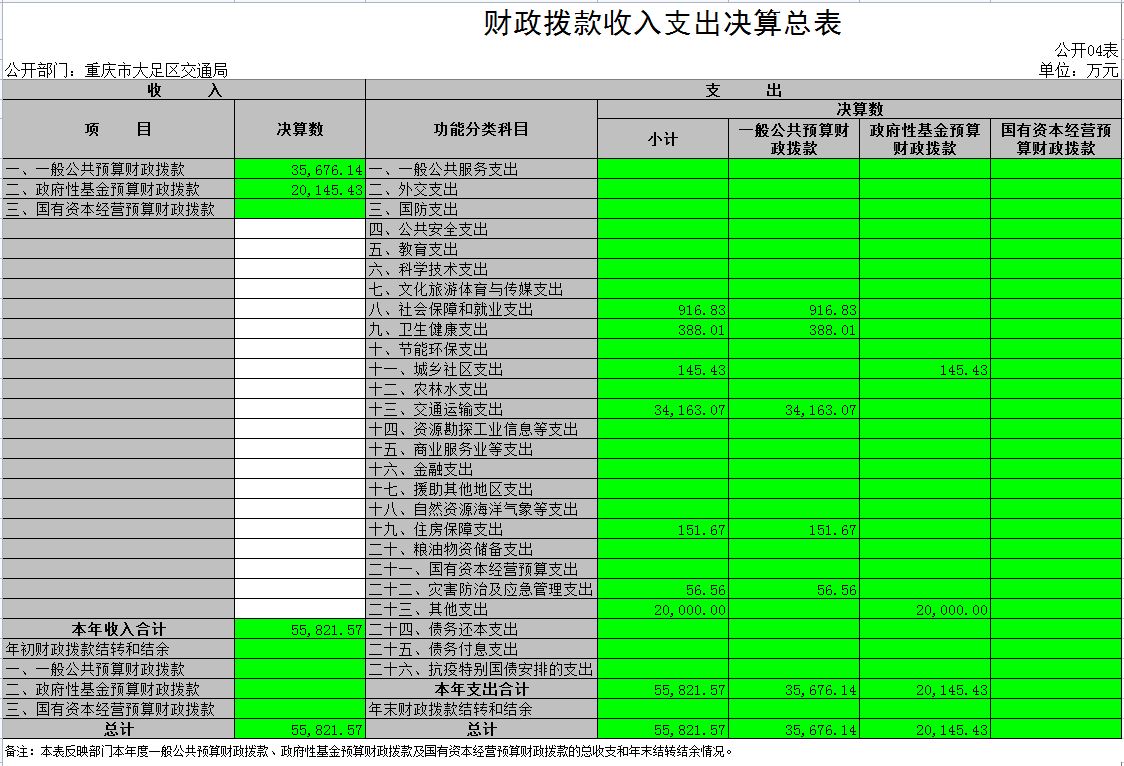Select the left-hand 总计 label cell

pos(118,729)
